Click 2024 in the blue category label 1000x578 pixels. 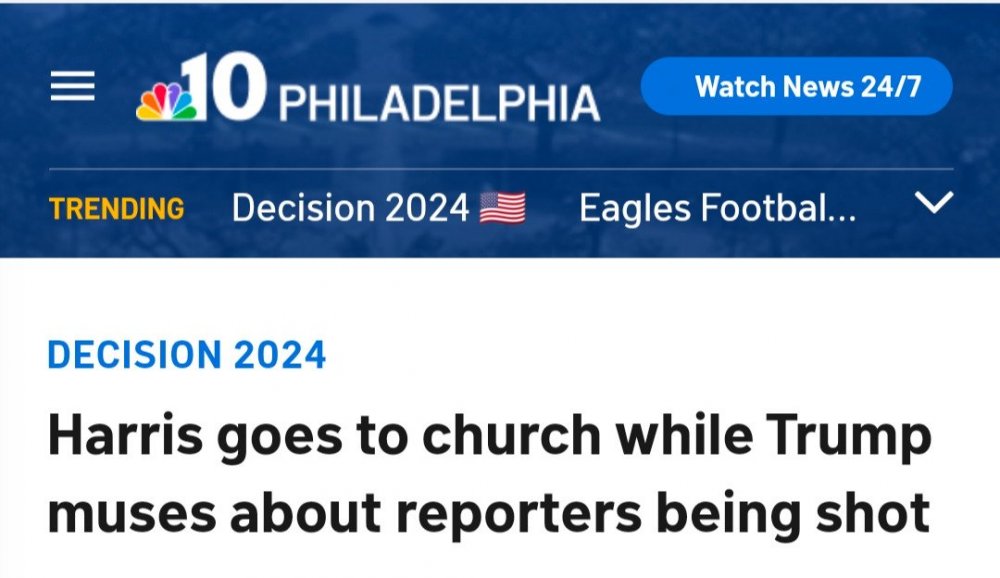(279, 355)
